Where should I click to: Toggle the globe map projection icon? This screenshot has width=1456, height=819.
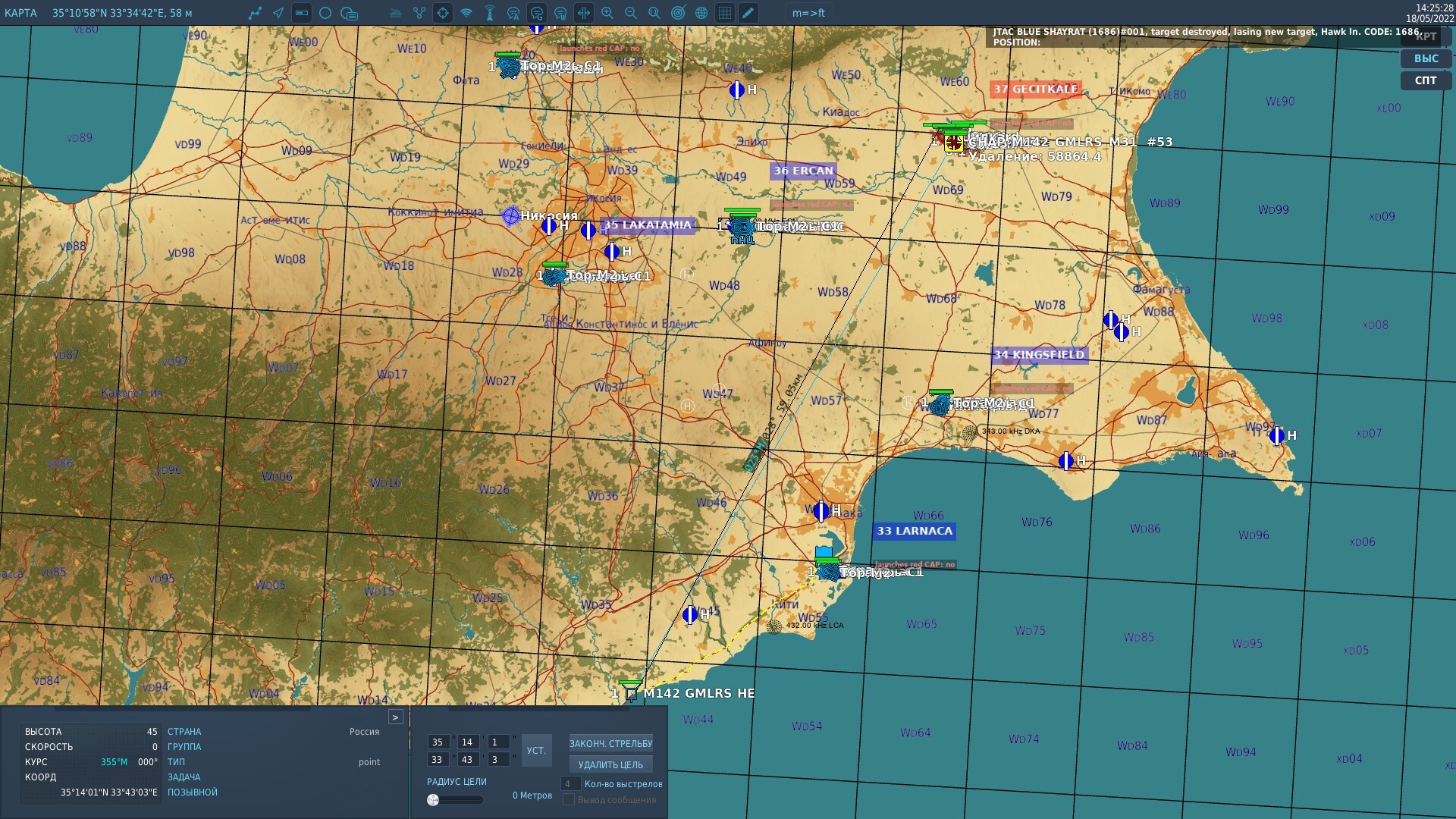[701, 13]
